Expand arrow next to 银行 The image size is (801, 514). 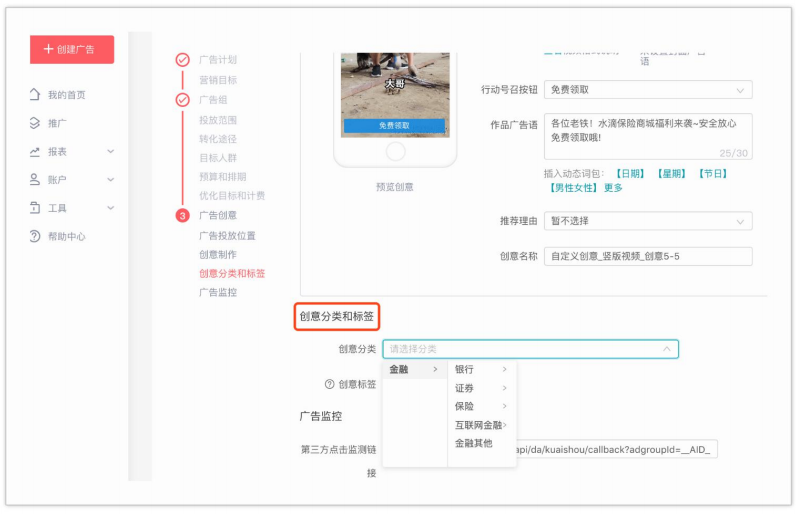[504, 369]
